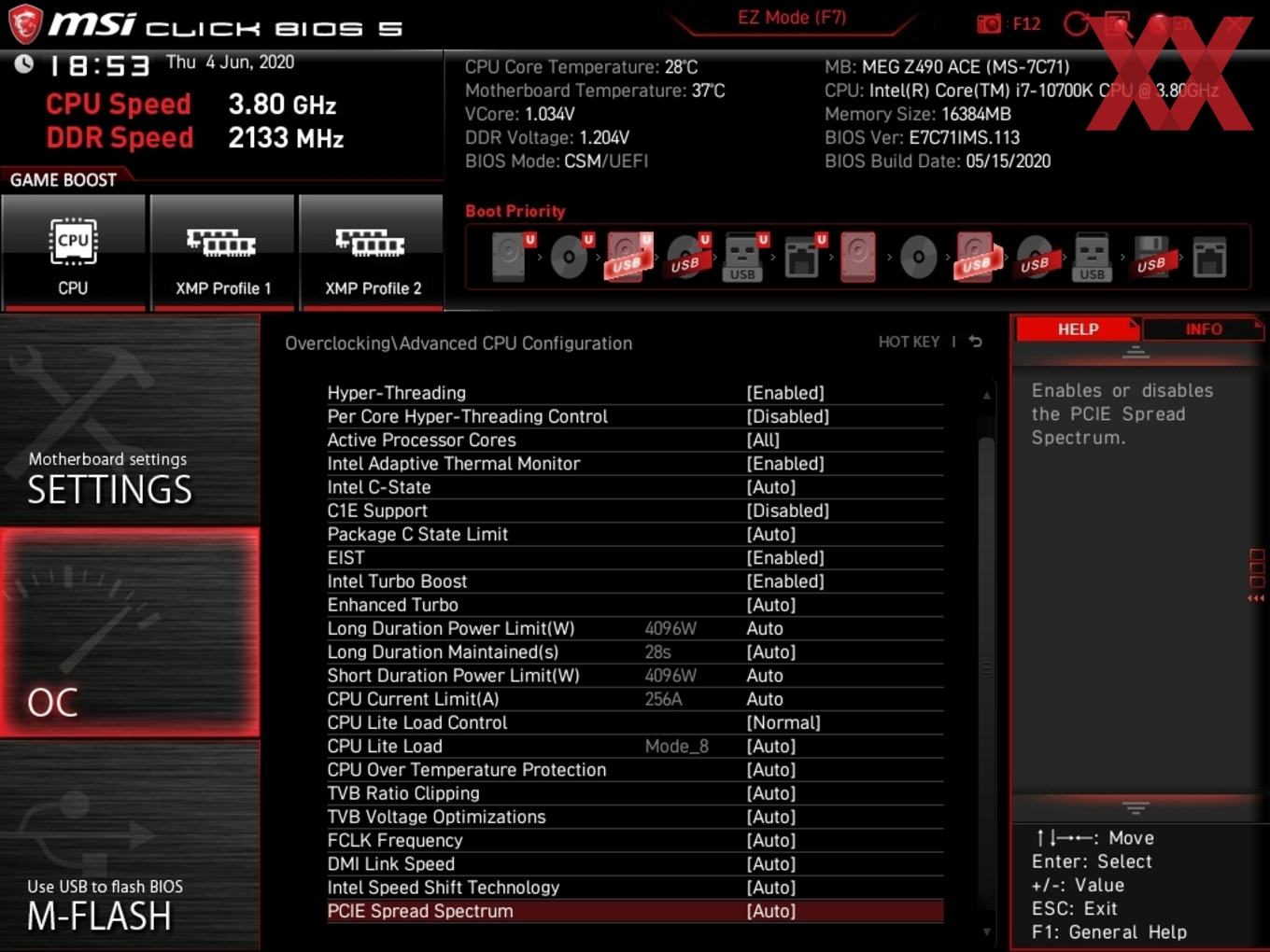Open FCLK Frequency [Auto] options
Screen dimensions: 1270x952
point(771,840)
